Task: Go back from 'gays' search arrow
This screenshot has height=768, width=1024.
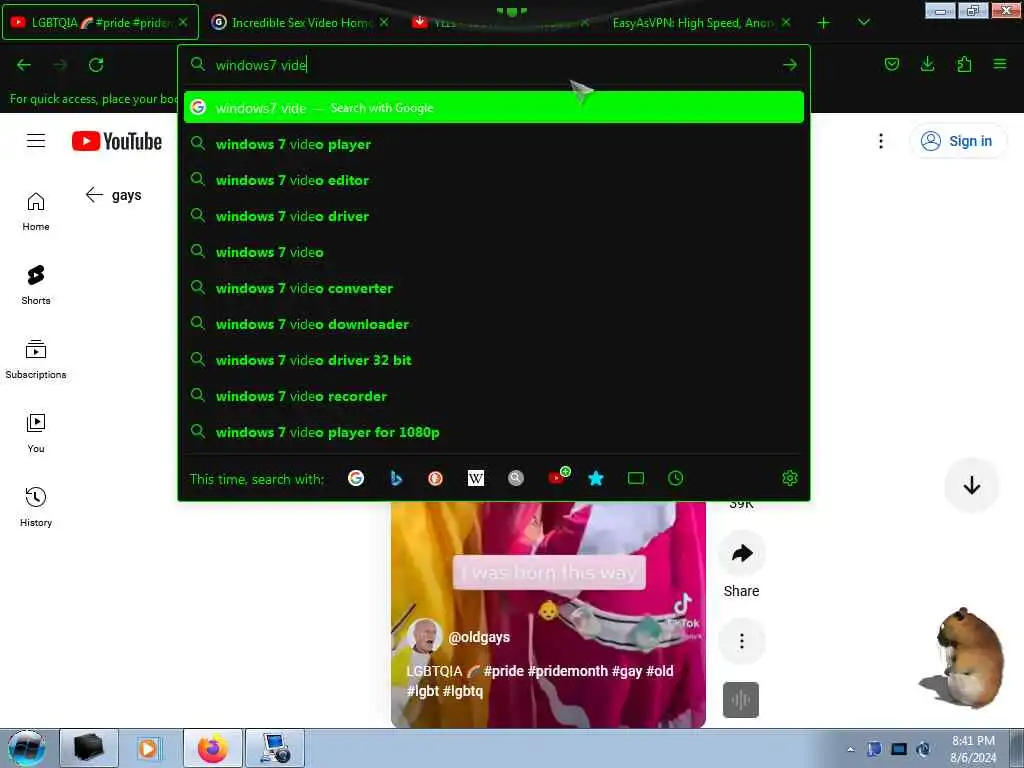Action: coord(94,195)
